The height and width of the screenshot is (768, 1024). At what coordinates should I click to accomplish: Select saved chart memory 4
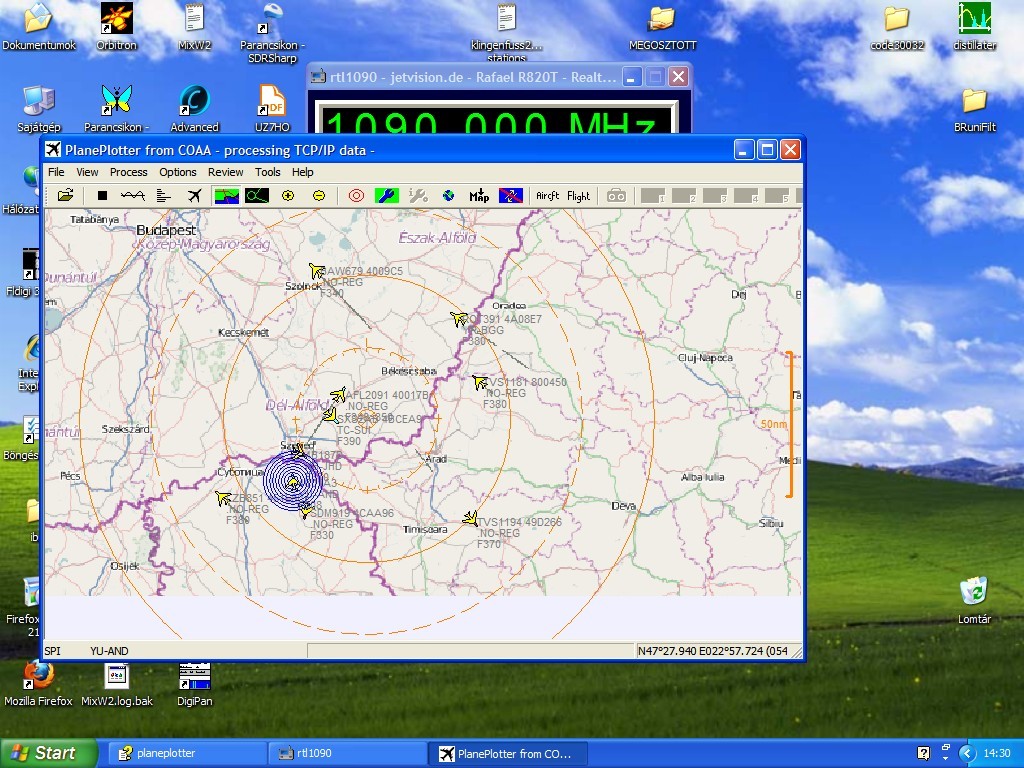pyautogui.click(x=746, y=195)
